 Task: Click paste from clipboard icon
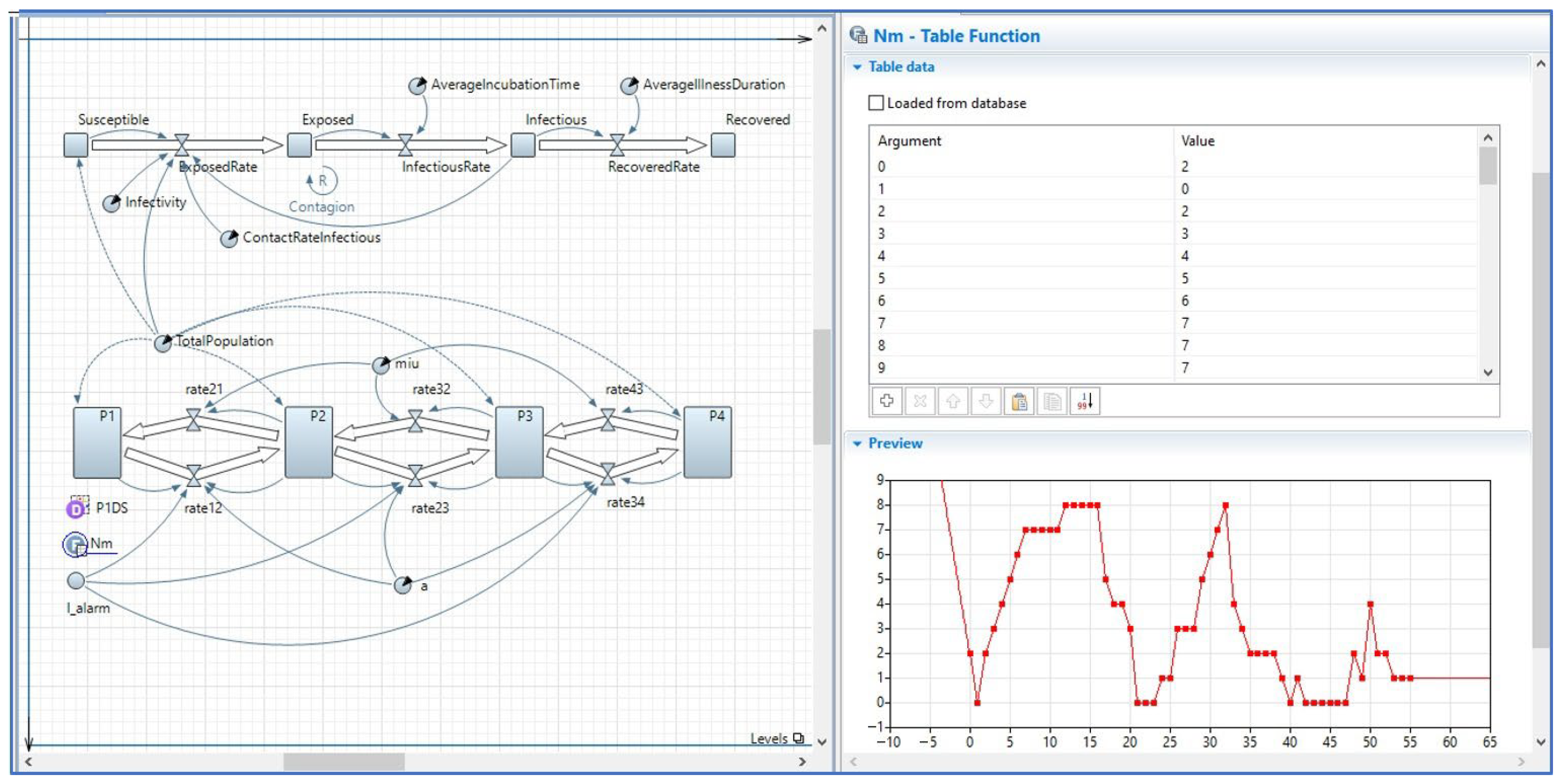pyautogui.click(x=1019, y=401)
